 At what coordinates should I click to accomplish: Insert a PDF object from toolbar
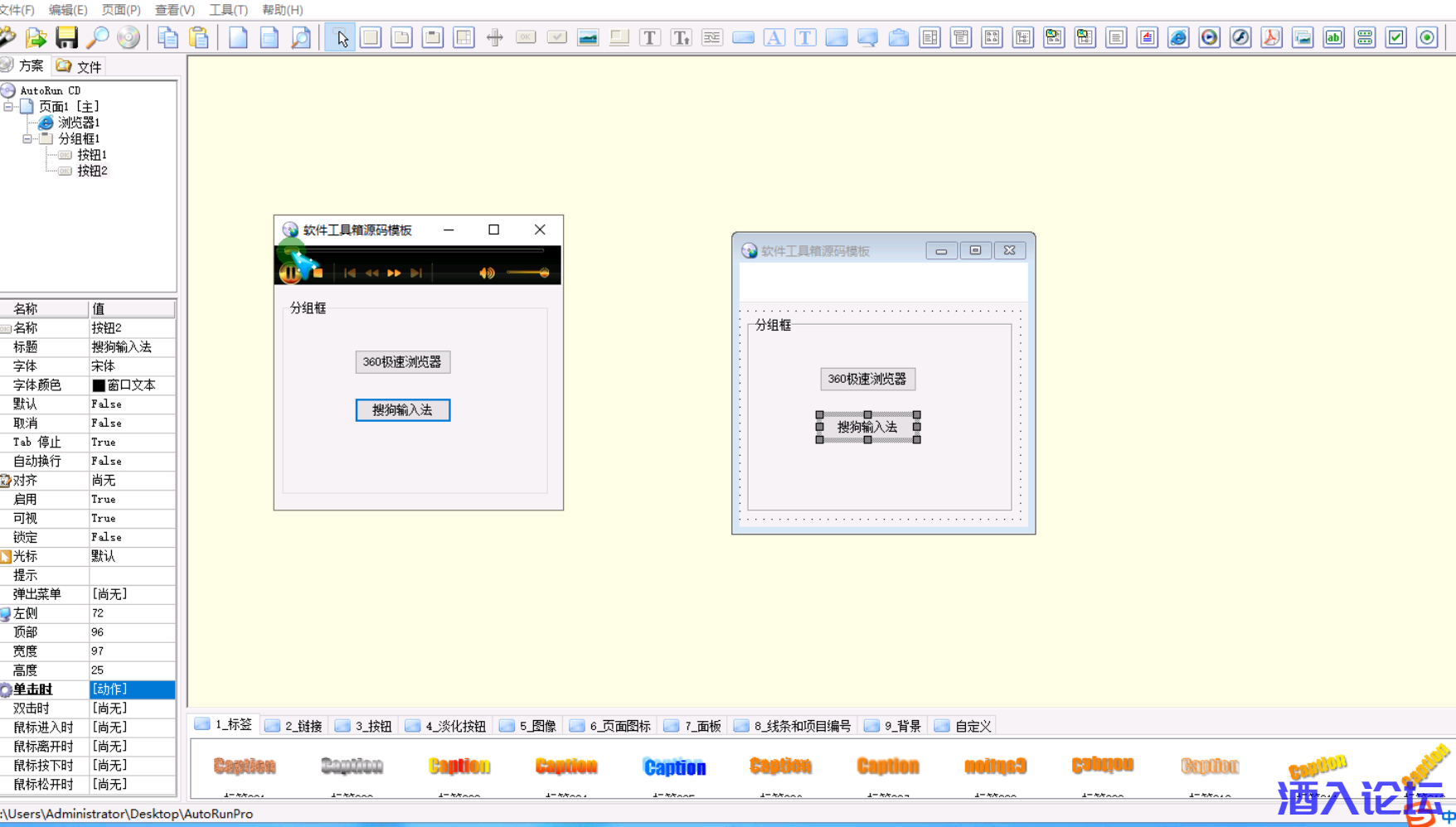1271,37
